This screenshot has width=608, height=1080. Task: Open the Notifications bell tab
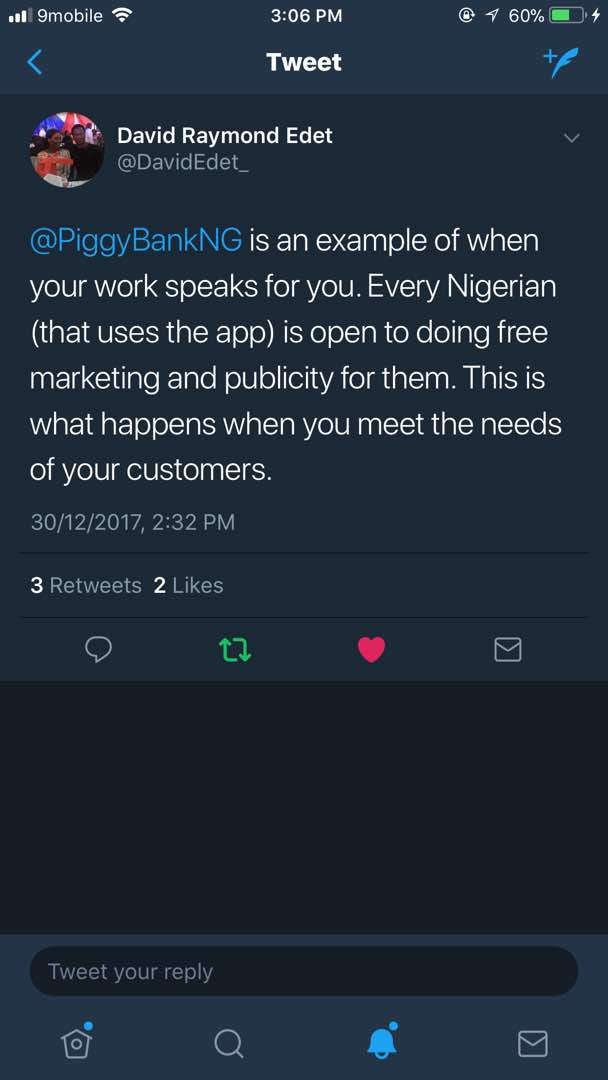pyautogui.click(x=382, y=1041)
